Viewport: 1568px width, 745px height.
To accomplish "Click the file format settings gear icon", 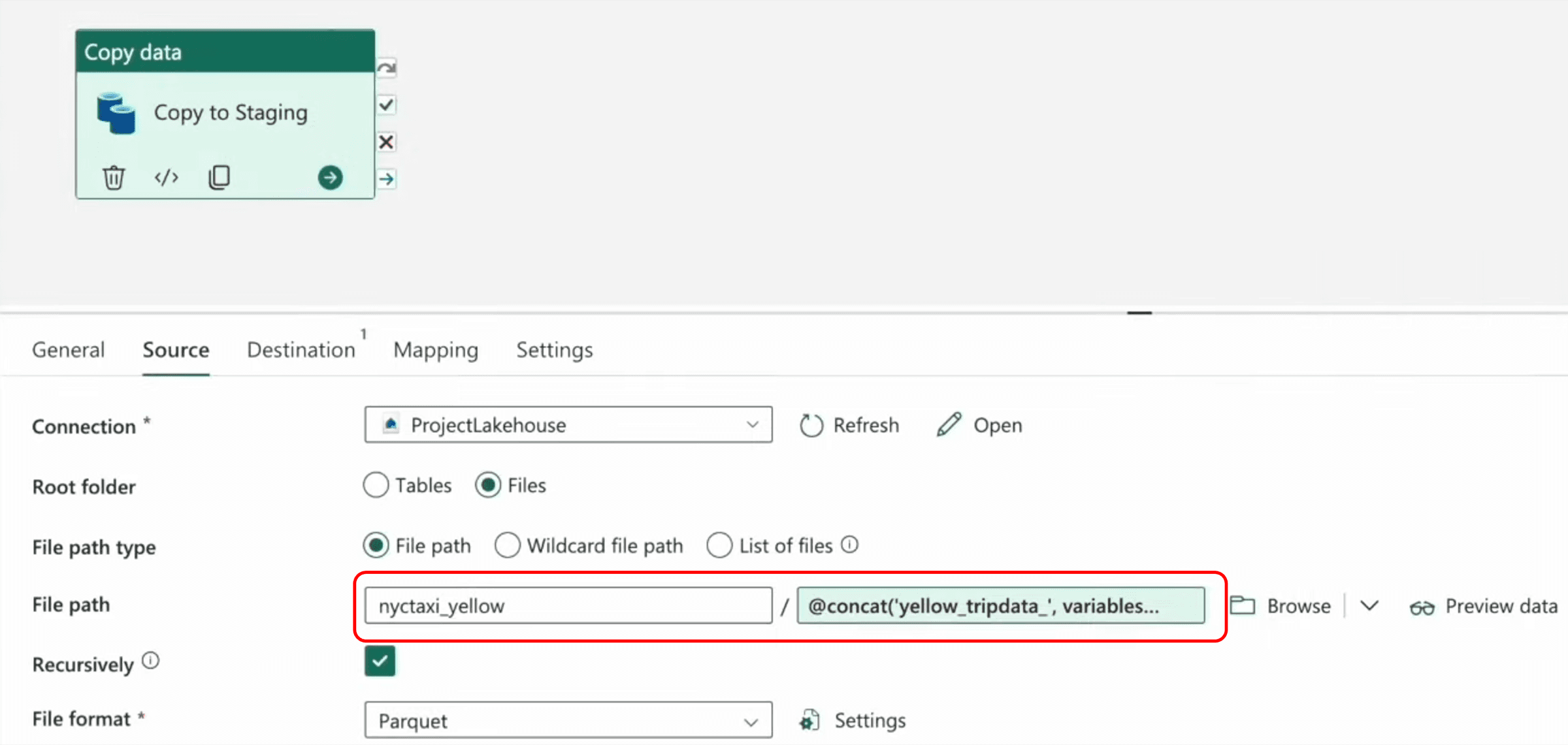I will [809, 721].
